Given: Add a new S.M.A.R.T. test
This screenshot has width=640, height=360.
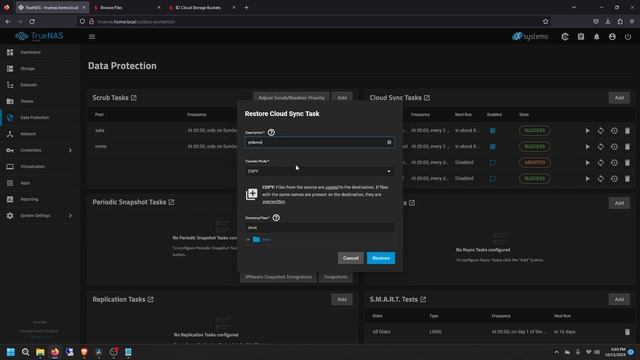Looking at the screenshot, I should point(619,299).
